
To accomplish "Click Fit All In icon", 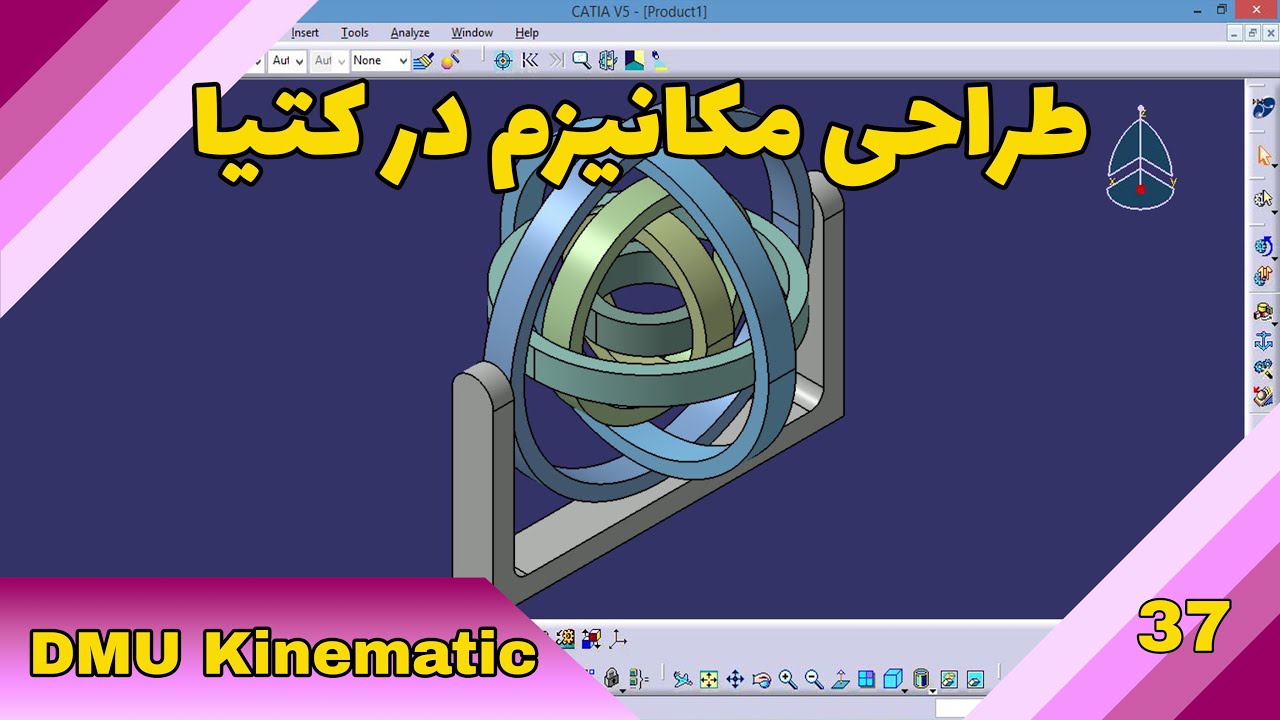I will coord(709,679).
